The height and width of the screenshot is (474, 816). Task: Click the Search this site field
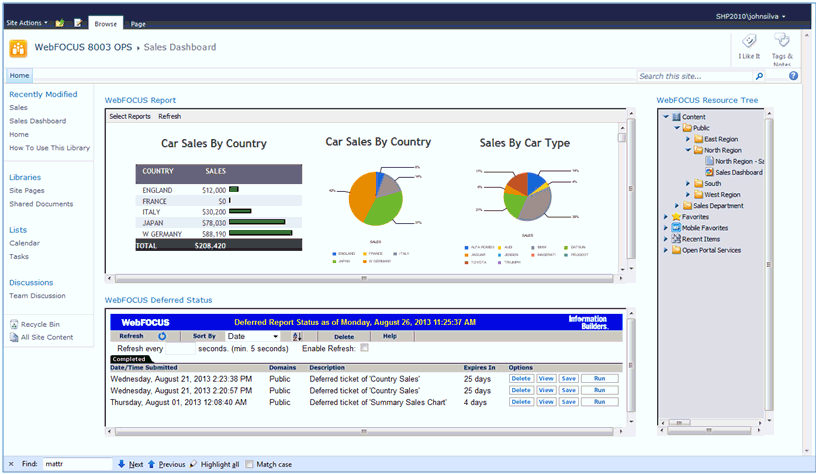pos(695,76)
